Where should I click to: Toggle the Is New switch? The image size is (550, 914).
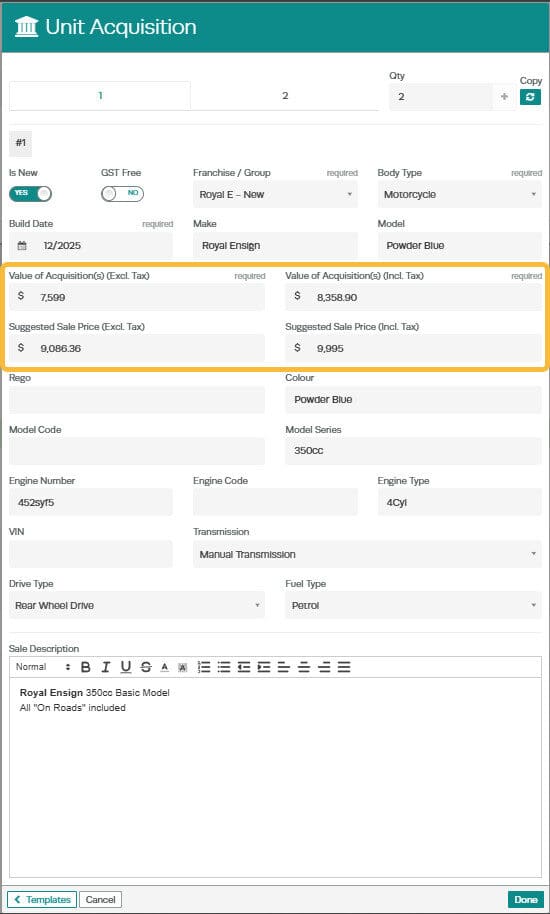(x=30, y=194)
